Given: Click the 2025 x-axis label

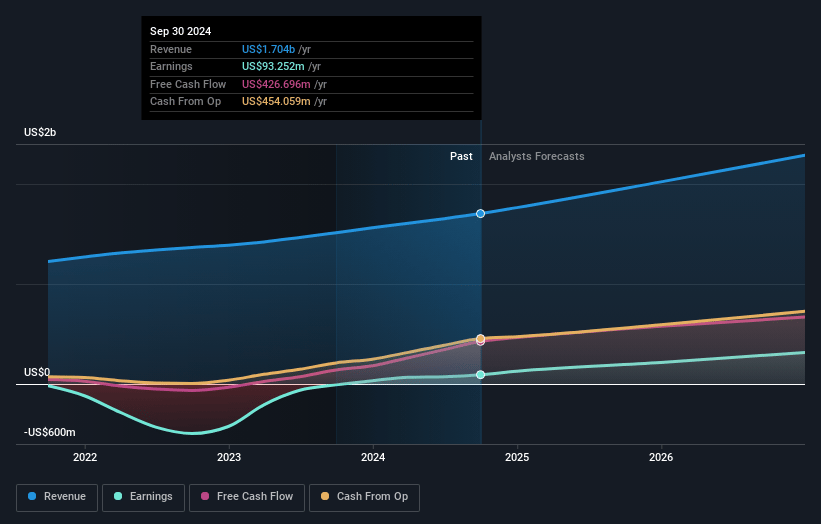Looking at the screenshot, I should [517, 457].
